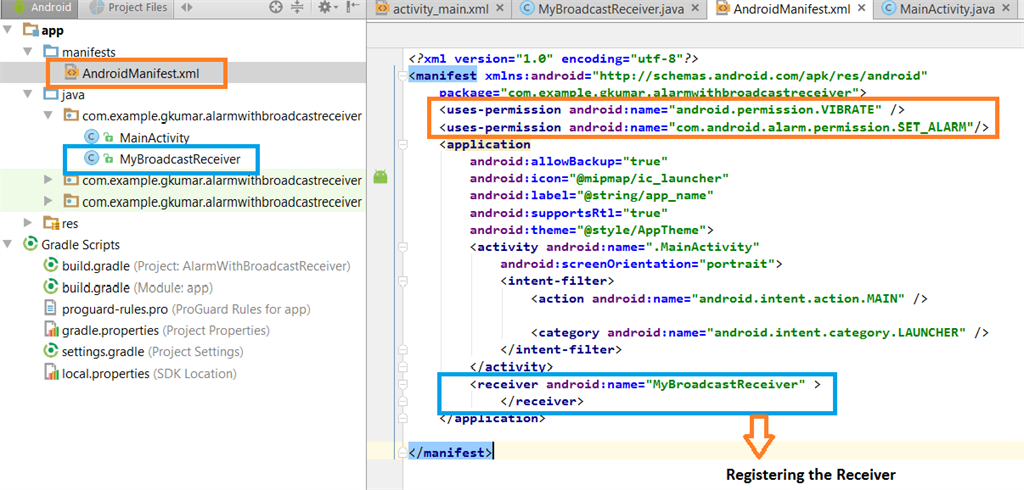
Task: Click the Gradle Scripts icon
Action: pyautogui.click(x=29, y=245)
